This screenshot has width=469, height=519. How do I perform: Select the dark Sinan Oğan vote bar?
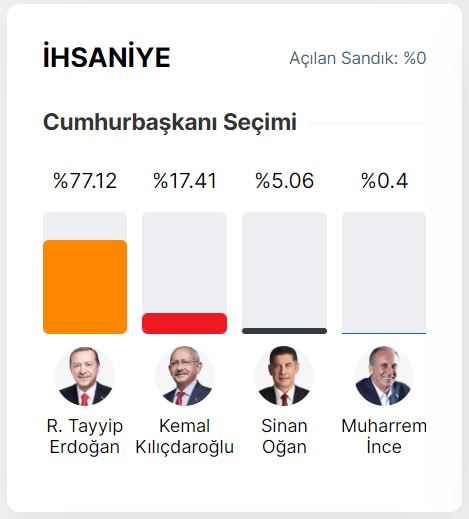pos(284,331)
